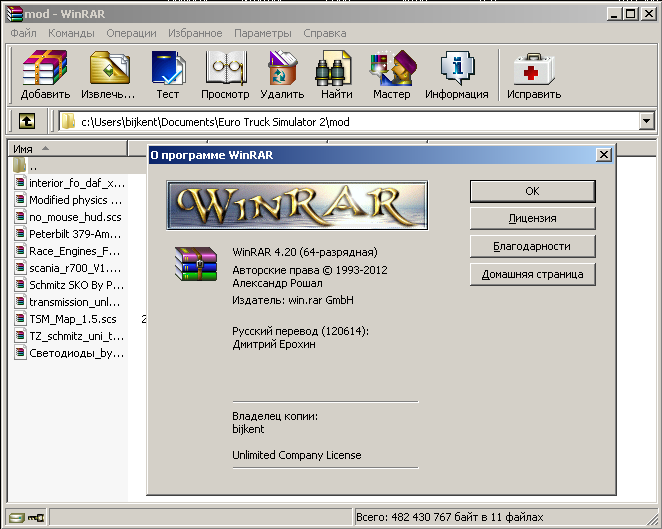The width and height of the screenshot is (662, 529).
Task: Select file TSM_Map_1.5.scs
Action: pos(65,319)
